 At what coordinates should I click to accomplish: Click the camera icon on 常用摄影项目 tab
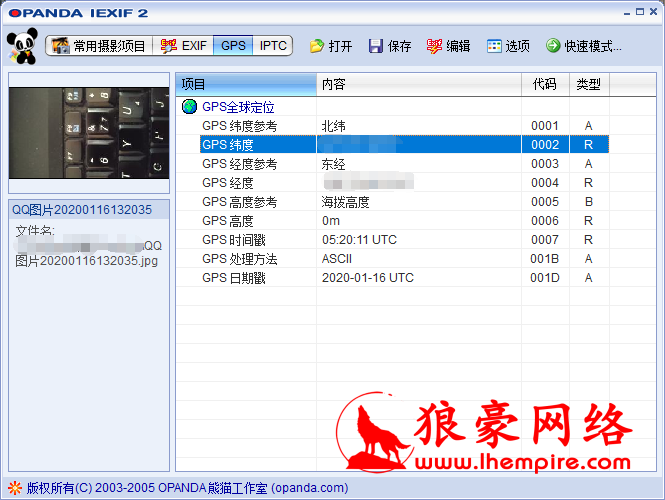pyautogui.click(x=60, y=46)
